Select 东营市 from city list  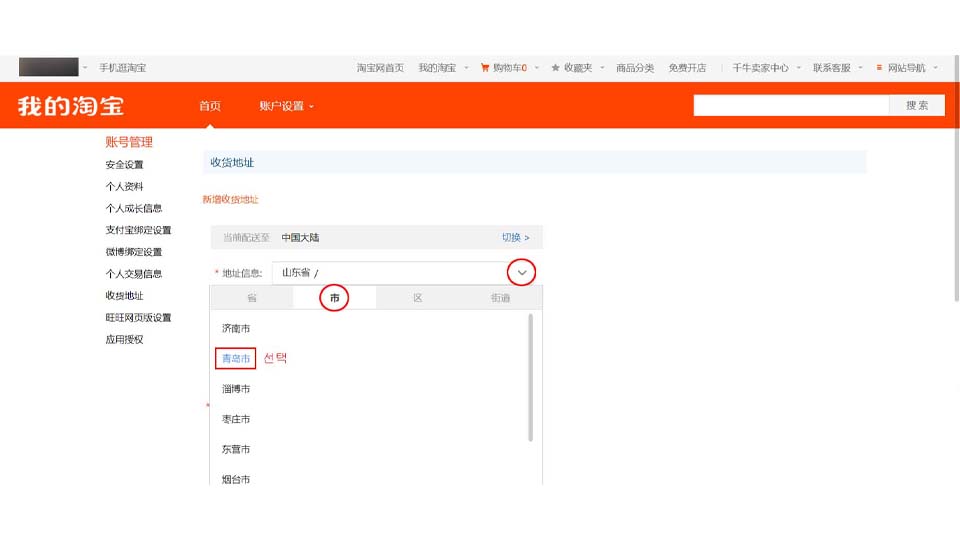click(236, 449)
